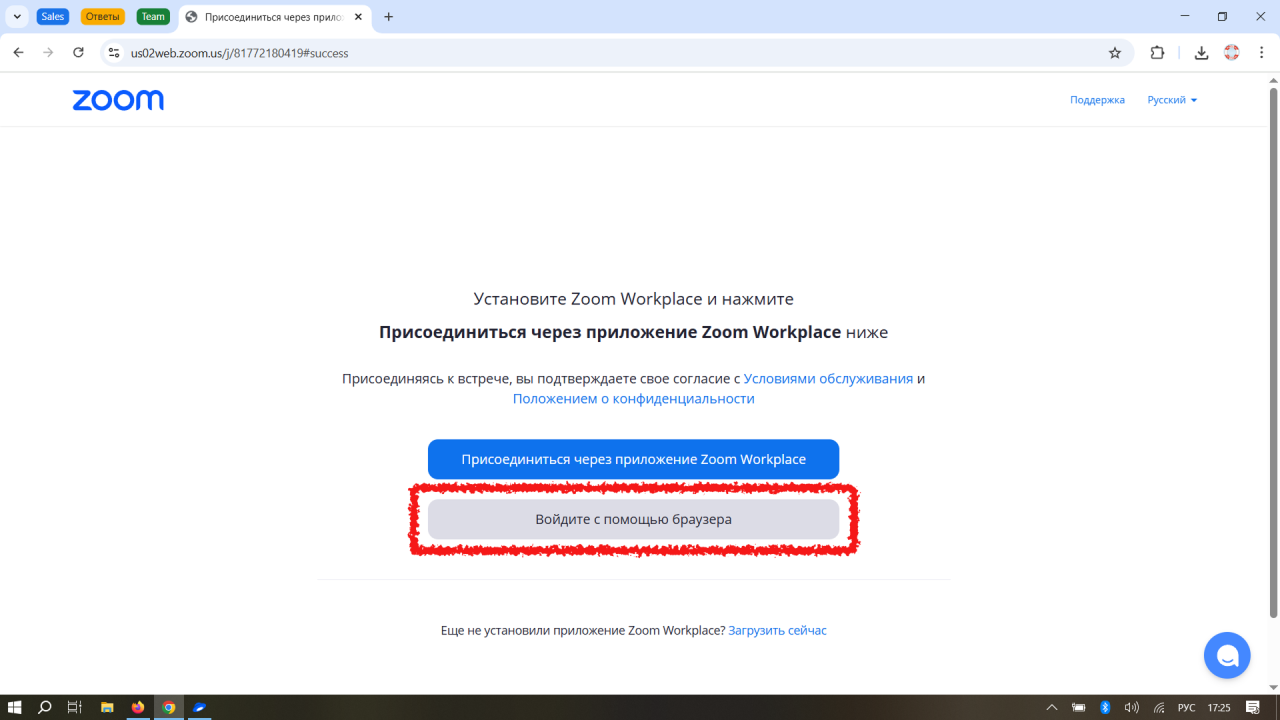The image size is (1280, 720).
Task: Click the Chrome profile avatar
Action: tap(1232, 53)
